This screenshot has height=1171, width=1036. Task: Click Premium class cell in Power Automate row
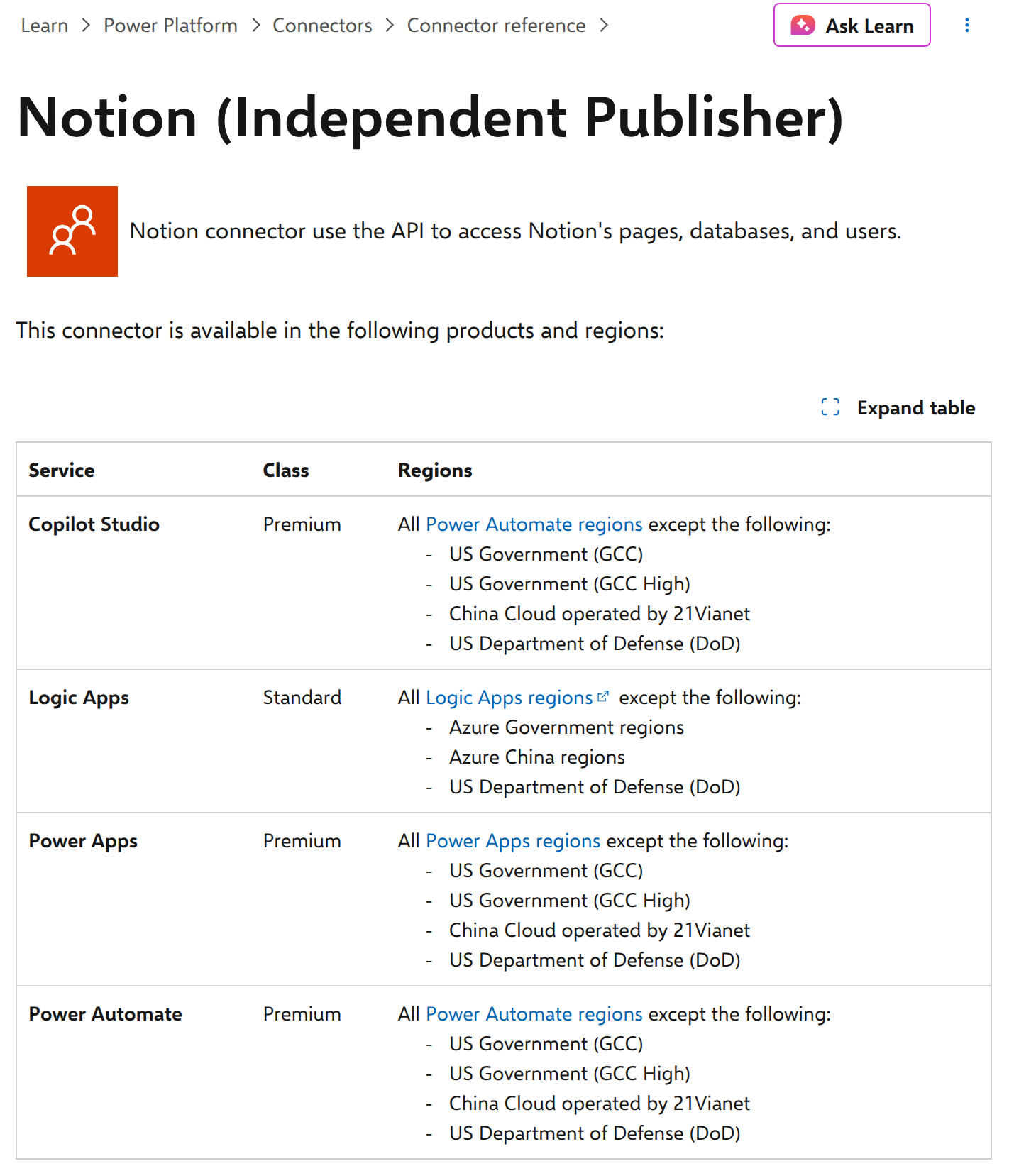point(302,1014)
